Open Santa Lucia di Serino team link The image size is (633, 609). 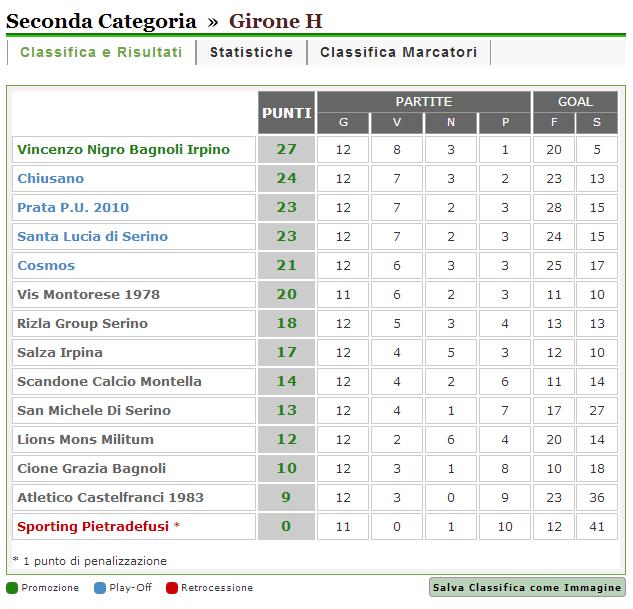tap(92, 237)
